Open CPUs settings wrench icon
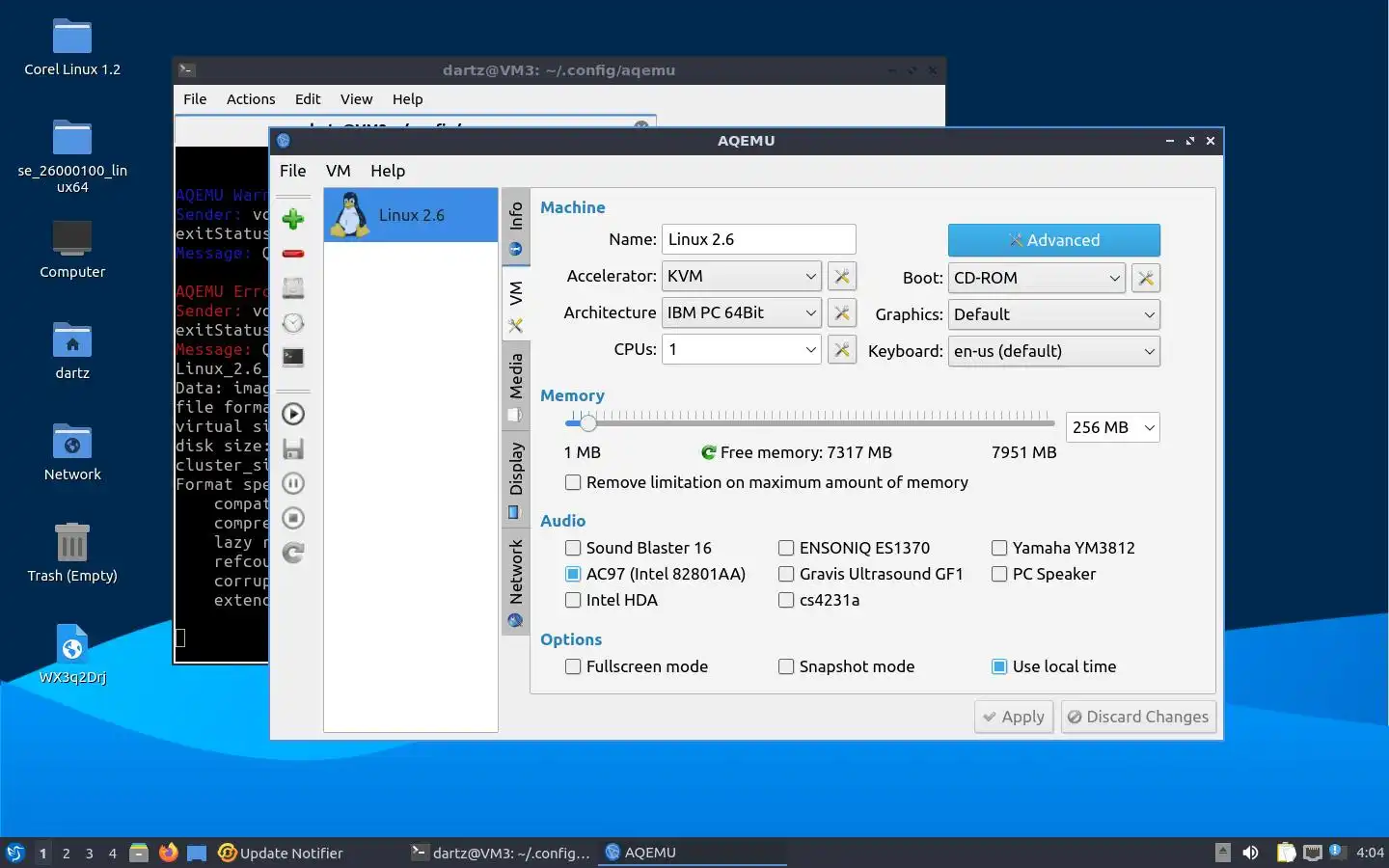 [842, 350]
